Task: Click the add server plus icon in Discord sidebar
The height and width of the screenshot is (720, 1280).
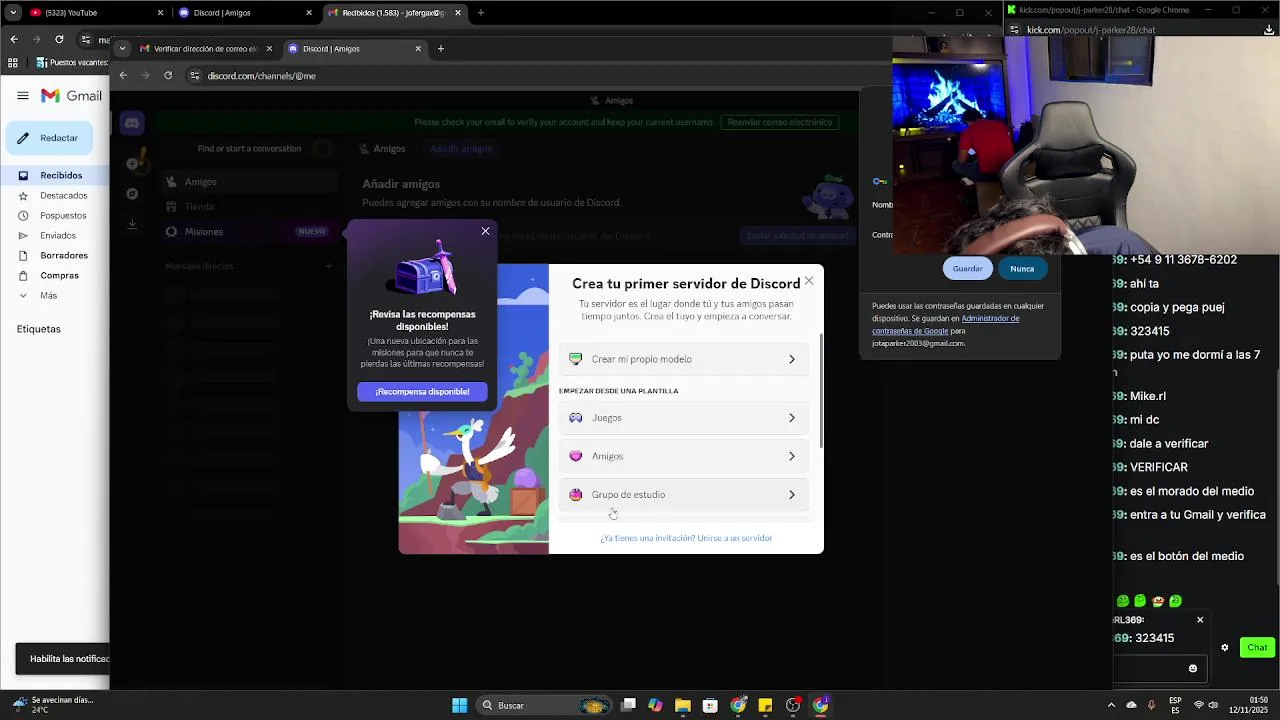Action: pos(132,163)
